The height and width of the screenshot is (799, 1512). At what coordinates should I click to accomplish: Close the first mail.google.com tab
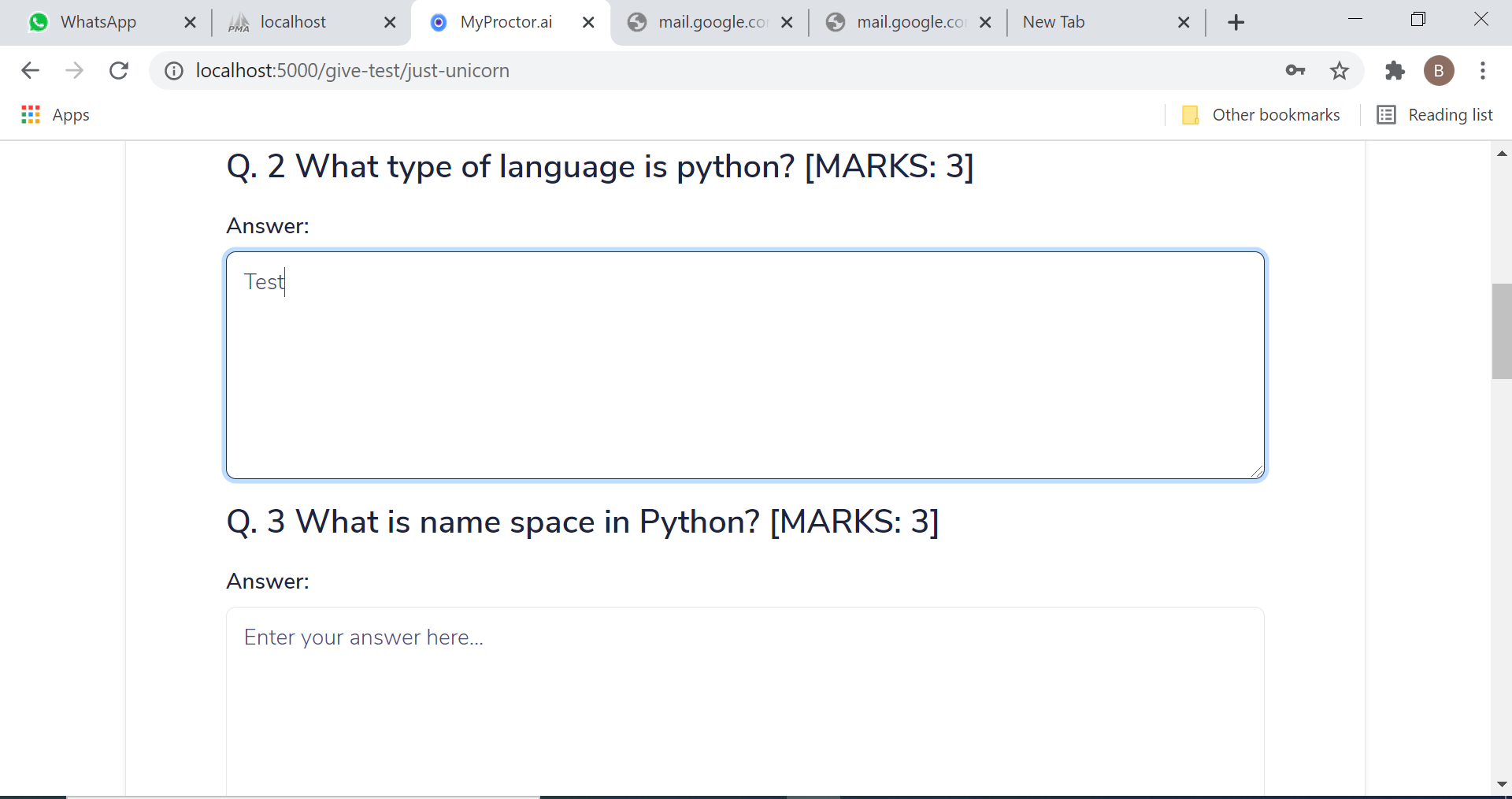[x=787, y=22]
